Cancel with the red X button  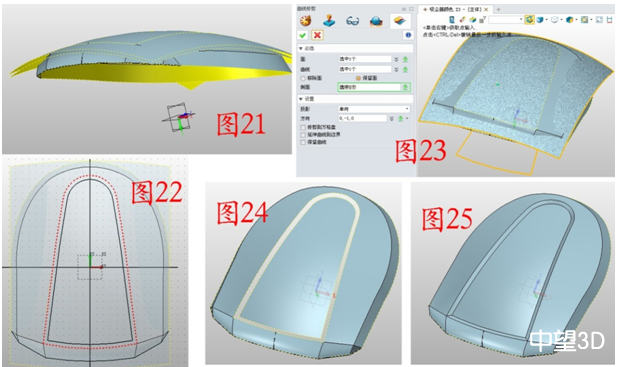pyautogui.click(x=317, y=35)
